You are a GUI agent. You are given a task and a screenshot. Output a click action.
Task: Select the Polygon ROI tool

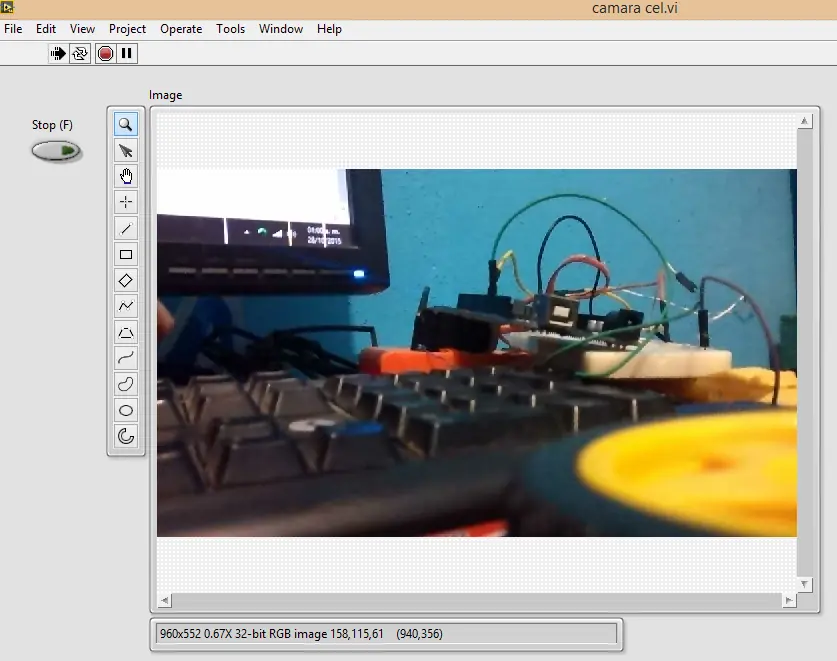(126, 332)
